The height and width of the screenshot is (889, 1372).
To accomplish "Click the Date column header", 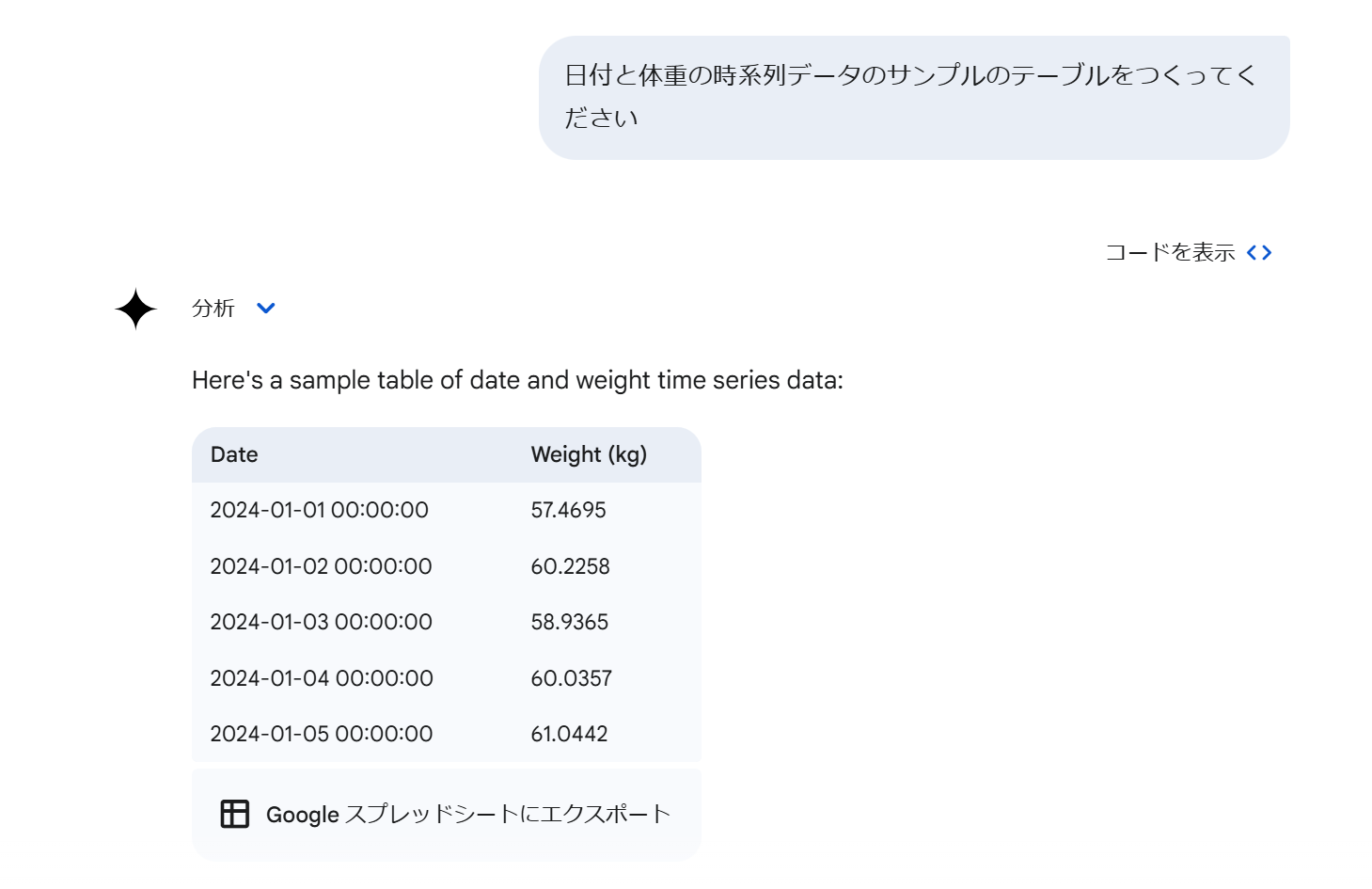I will pos(234,454).
